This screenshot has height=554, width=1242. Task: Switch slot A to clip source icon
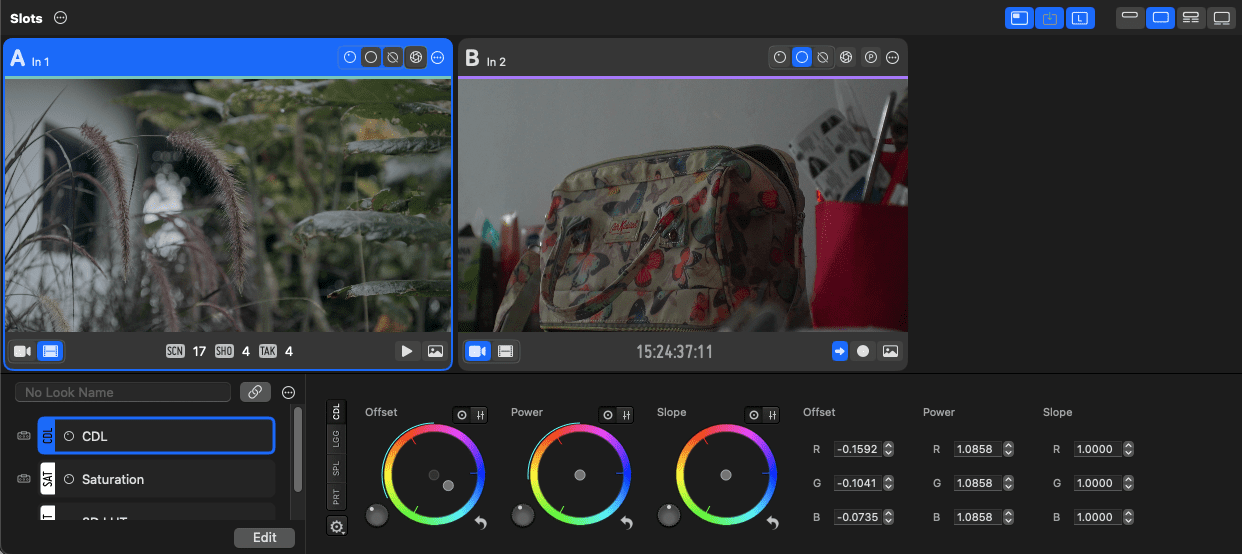click(x=50, y=351)
